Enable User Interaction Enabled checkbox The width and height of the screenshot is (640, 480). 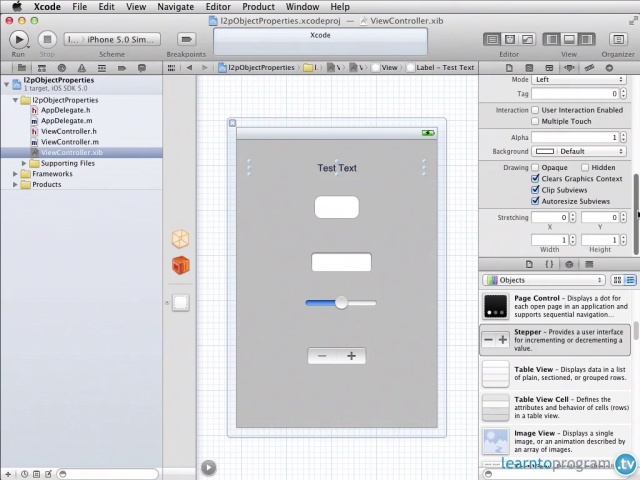pos(535,110)
